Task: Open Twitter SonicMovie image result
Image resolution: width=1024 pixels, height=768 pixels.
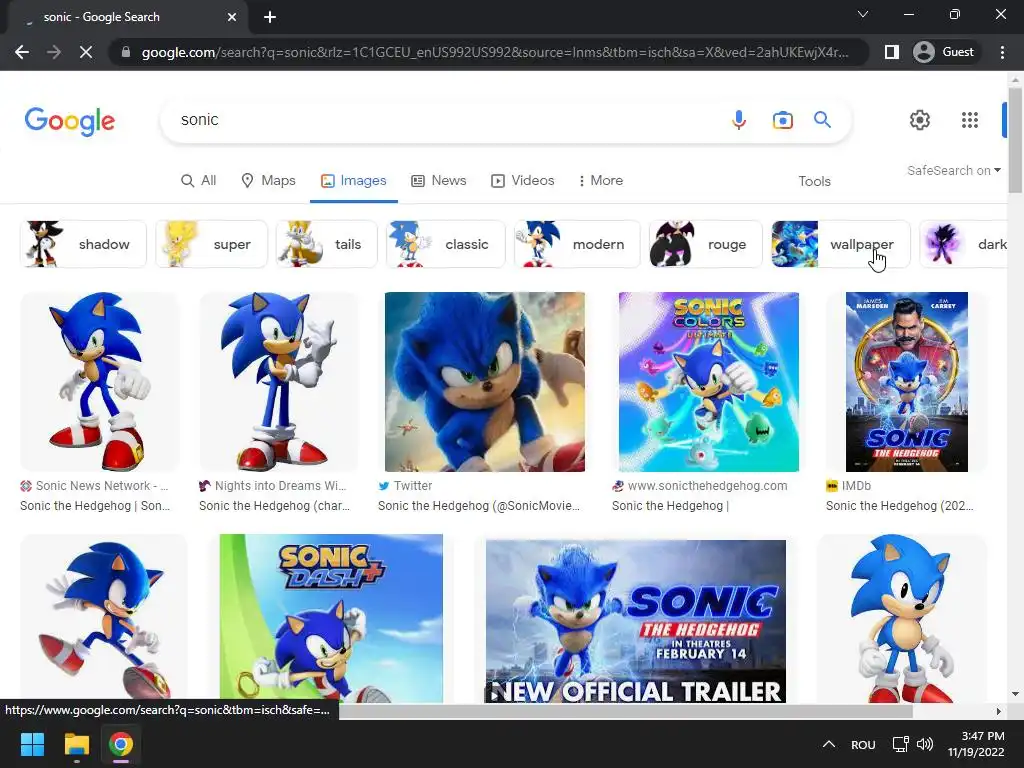Action: [x=485, y=382]
